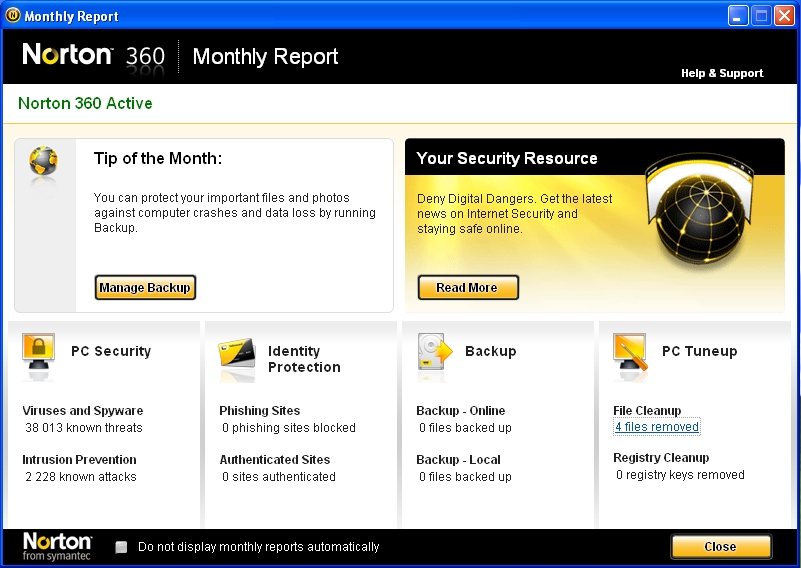Click '2 228 known attacks' text

[x=81, y=477]
